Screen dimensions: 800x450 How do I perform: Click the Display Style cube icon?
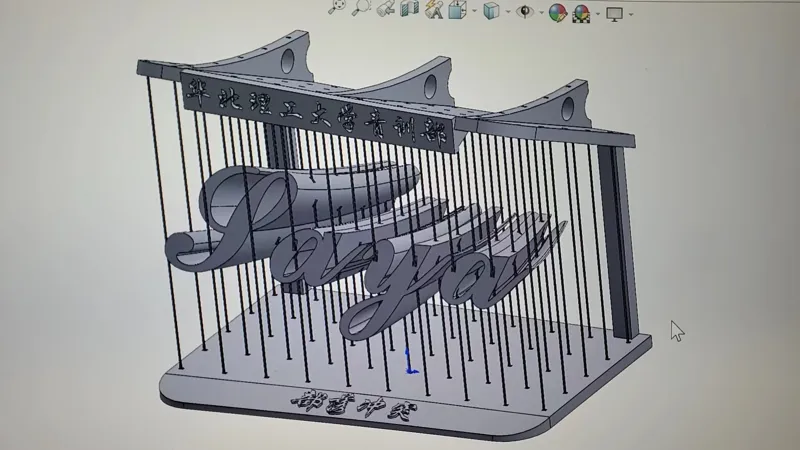pos(491,11)
